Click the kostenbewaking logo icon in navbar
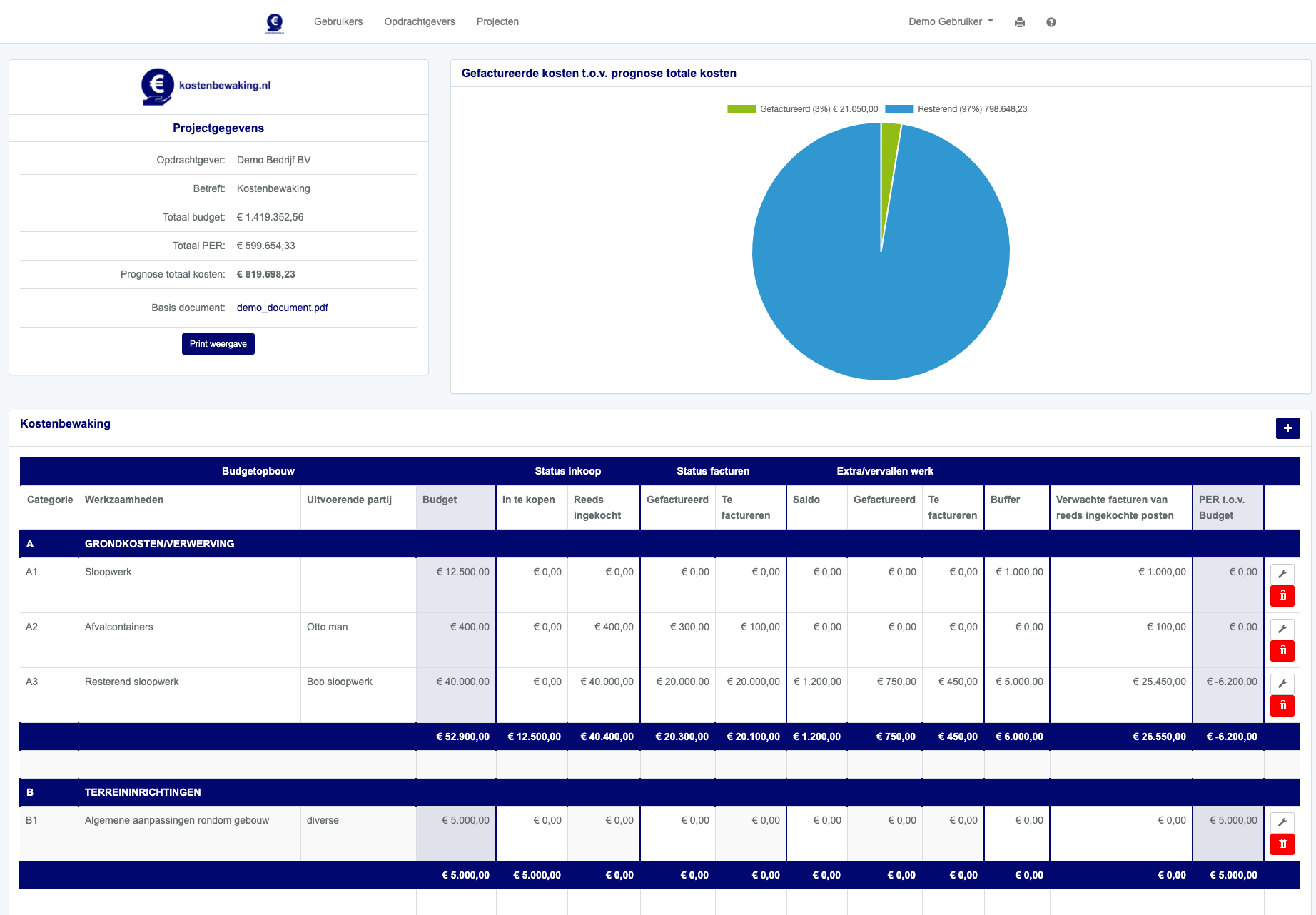Viewport: 1316px width, 915px height. [x=274, y=23]
